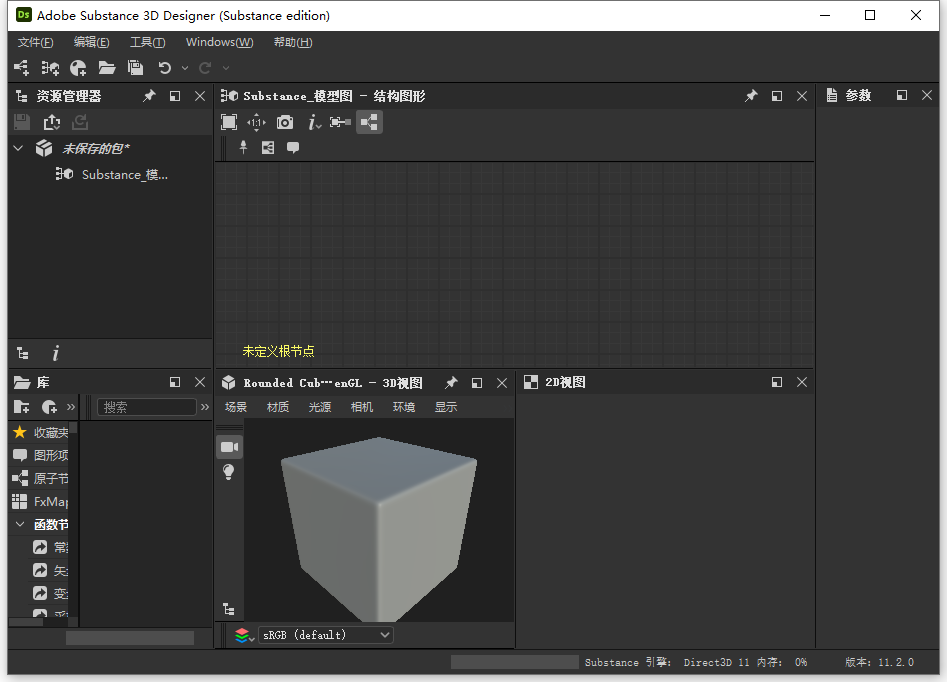Open the 环境 menu in 3D view
This screenshot has height=682, width=947.
(403, 407)
